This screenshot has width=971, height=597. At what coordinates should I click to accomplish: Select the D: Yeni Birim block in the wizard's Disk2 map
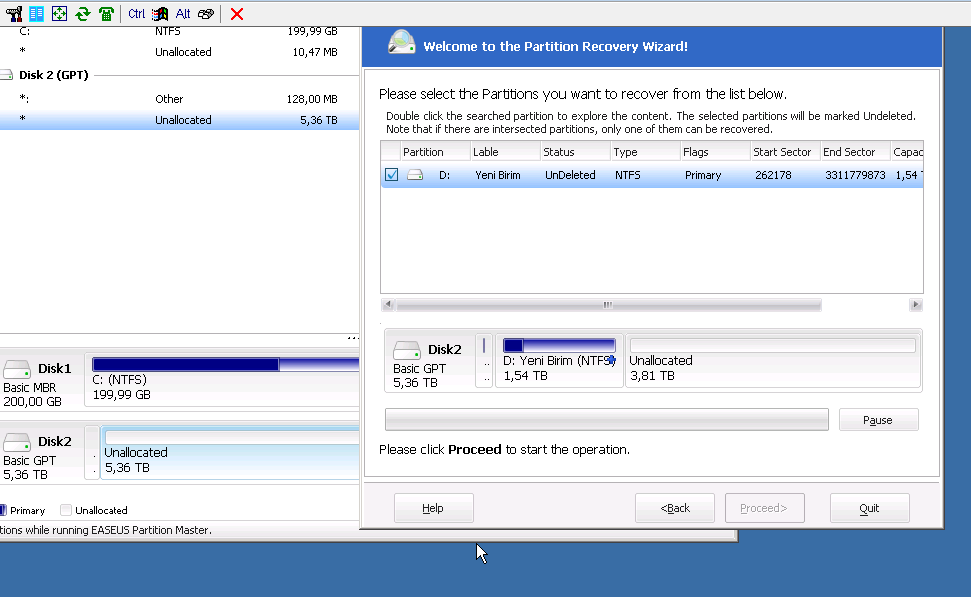tap(558, 361)
